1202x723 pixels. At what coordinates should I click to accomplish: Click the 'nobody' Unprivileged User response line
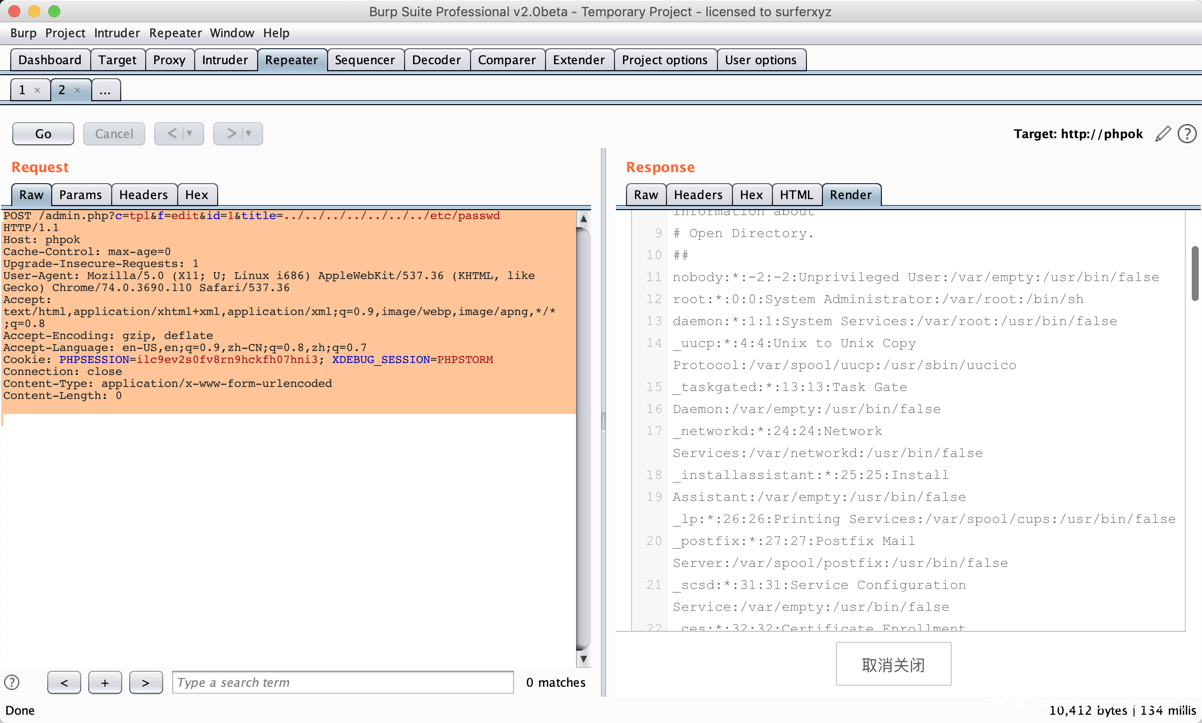[x=916, y=277]
